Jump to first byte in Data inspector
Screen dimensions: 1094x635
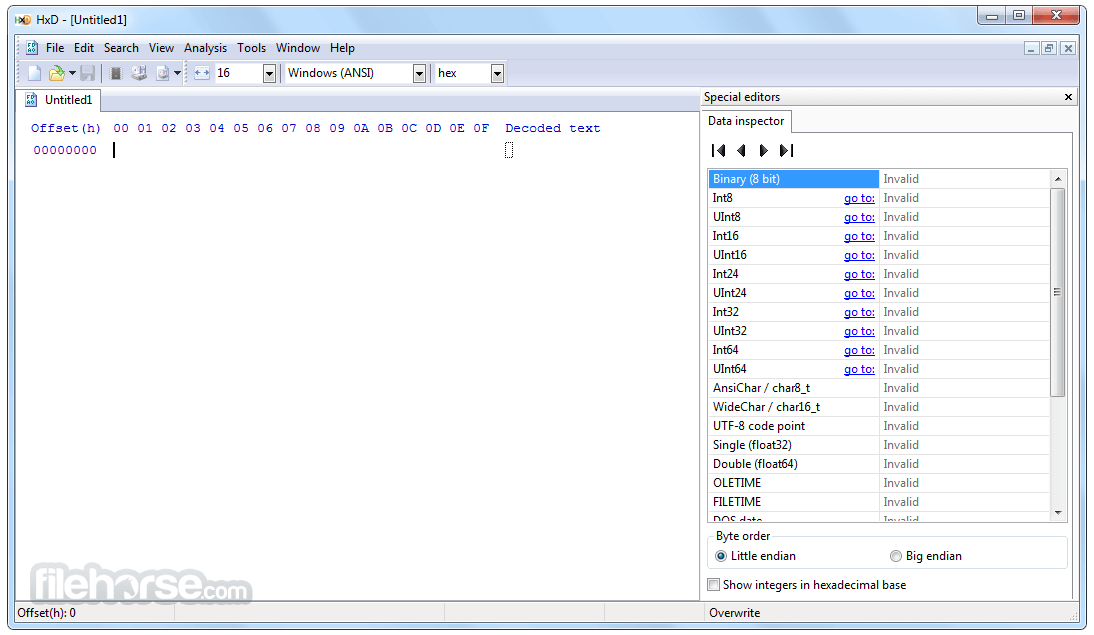pyautogui.click(x=719, y=150)
